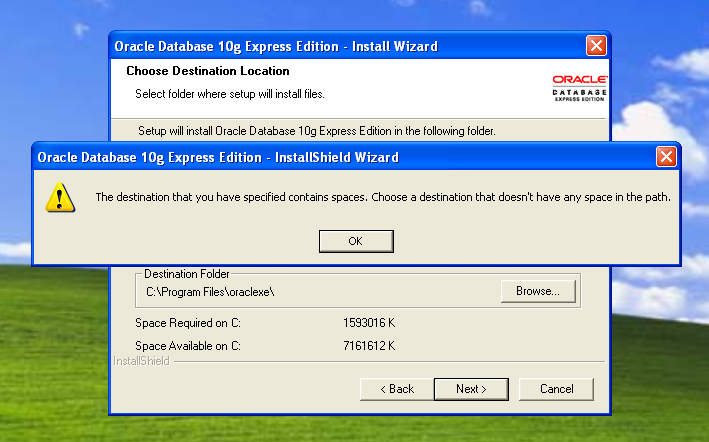This screenshot has height=442, width=709.
Task: Click the Space Available on C: label
Action: tap(188, 346)
